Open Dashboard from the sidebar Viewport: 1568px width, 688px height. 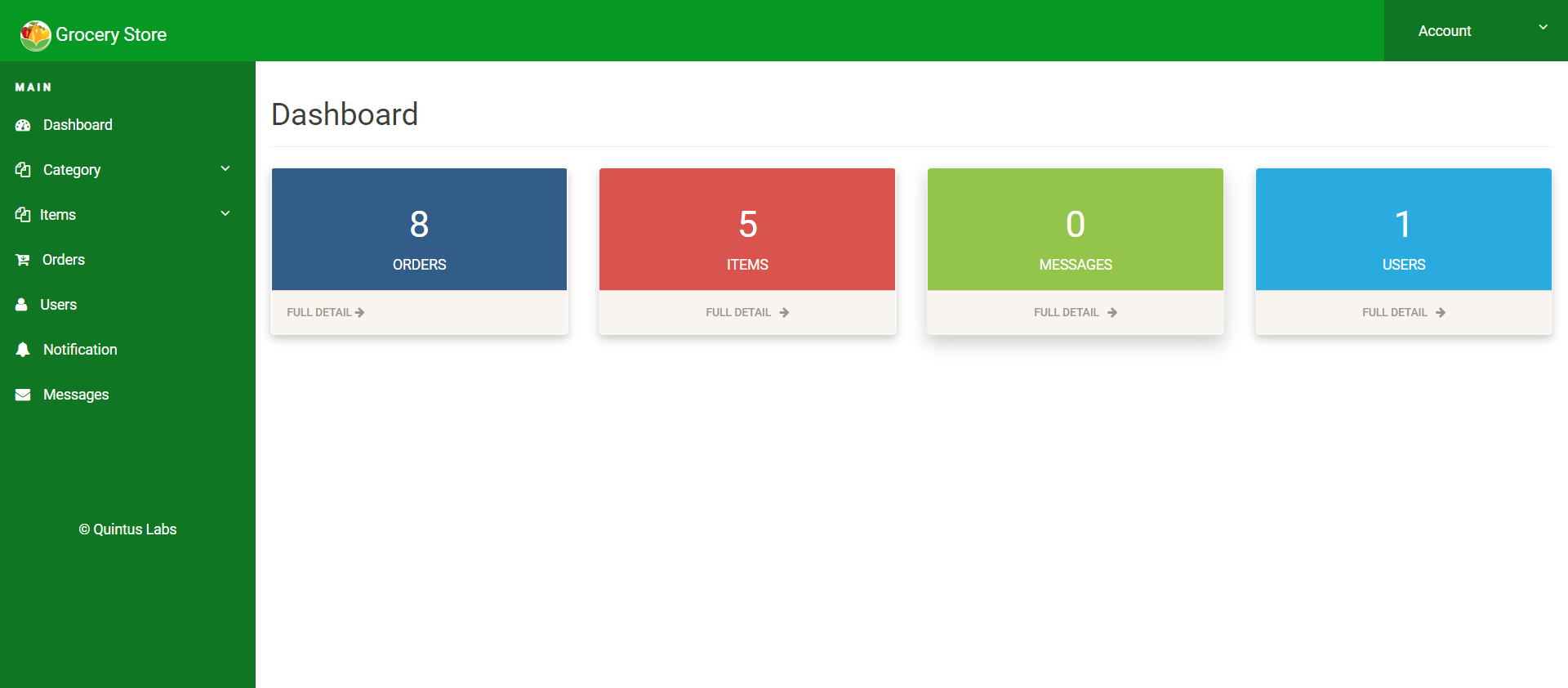[x=78, y=125]
